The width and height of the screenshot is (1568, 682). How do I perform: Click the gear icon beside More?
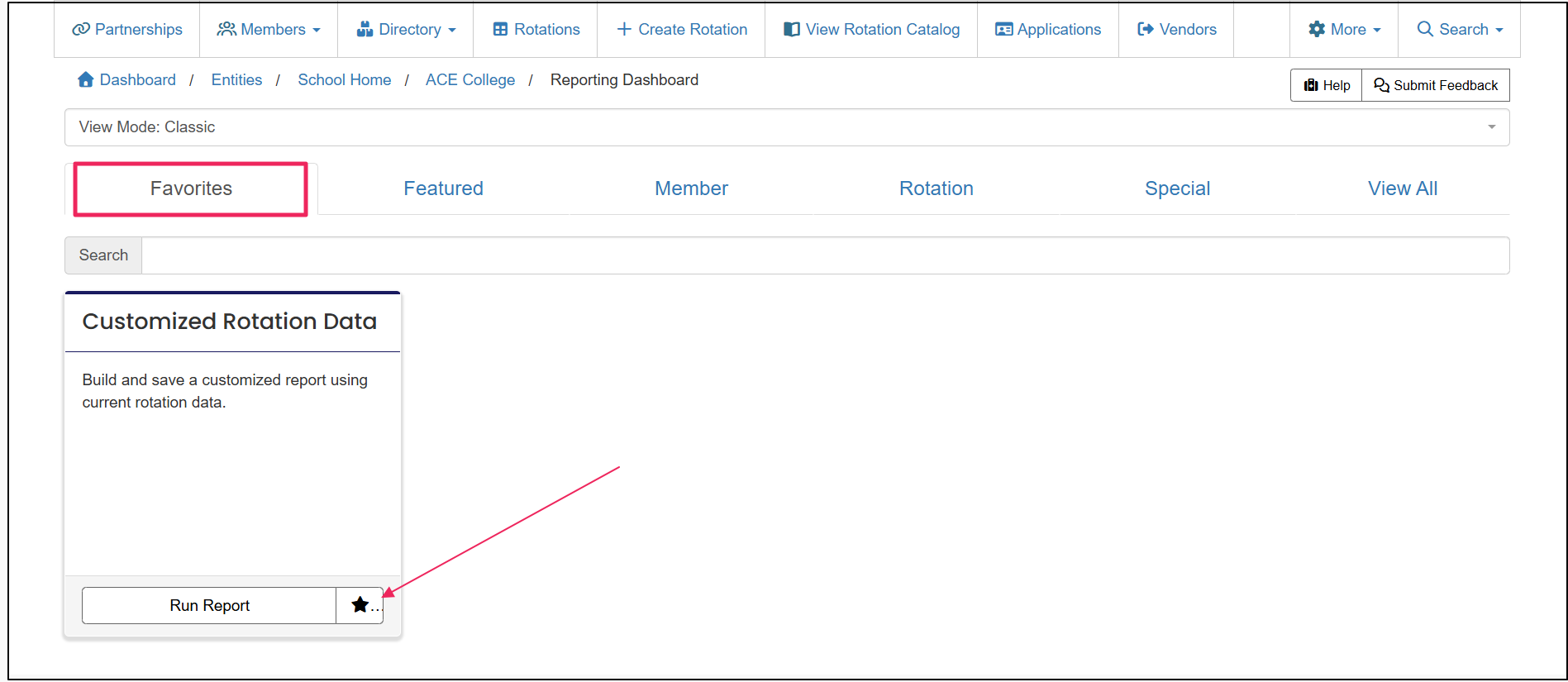click(x=1317, y=30)
